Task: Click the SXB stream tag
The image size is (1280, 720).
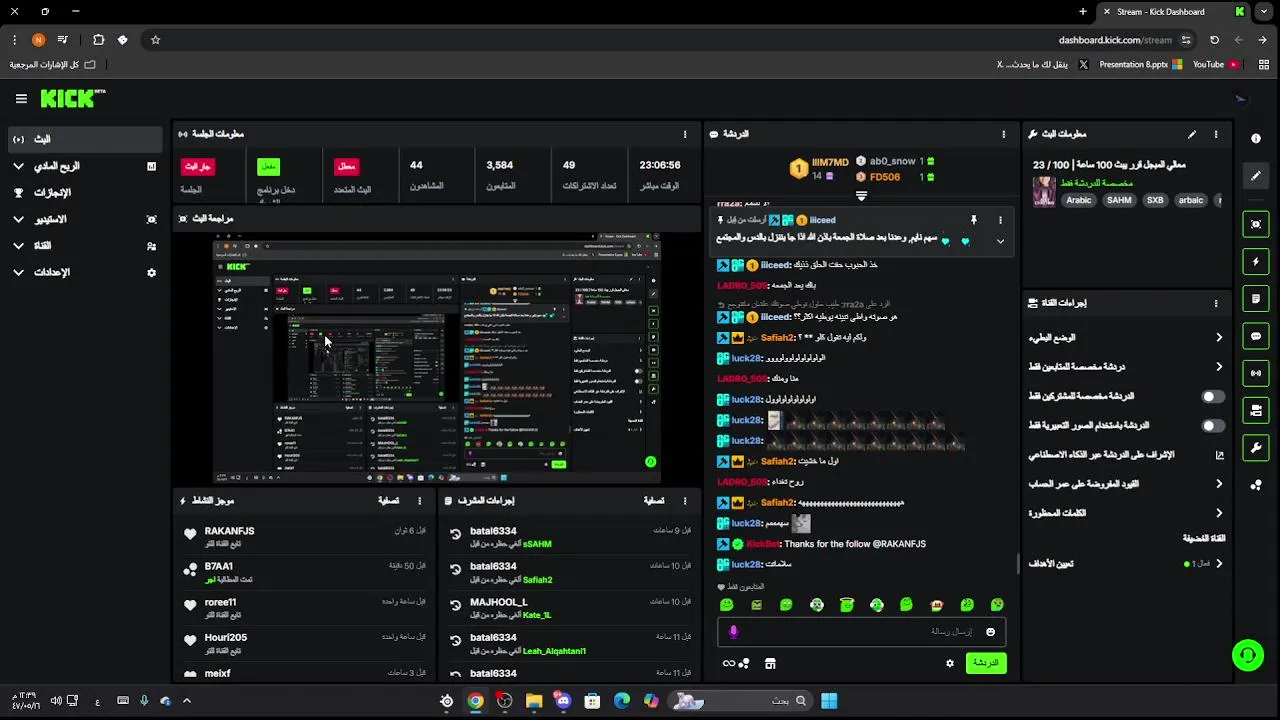Action: 1155,200
